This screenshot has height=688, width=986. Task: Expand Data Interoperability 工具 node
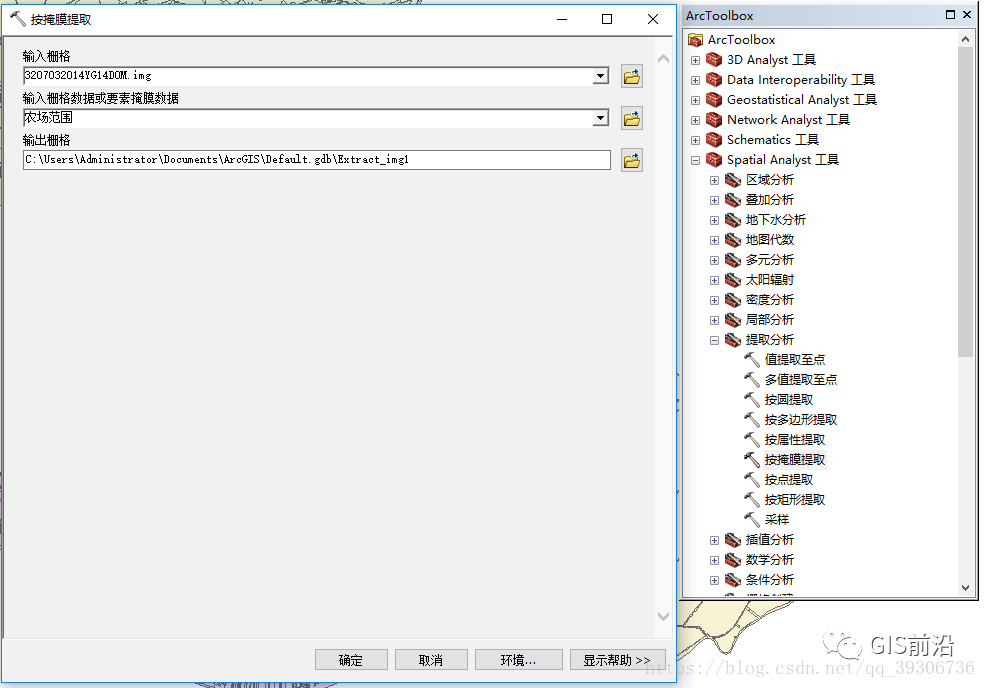pos(695,80)
